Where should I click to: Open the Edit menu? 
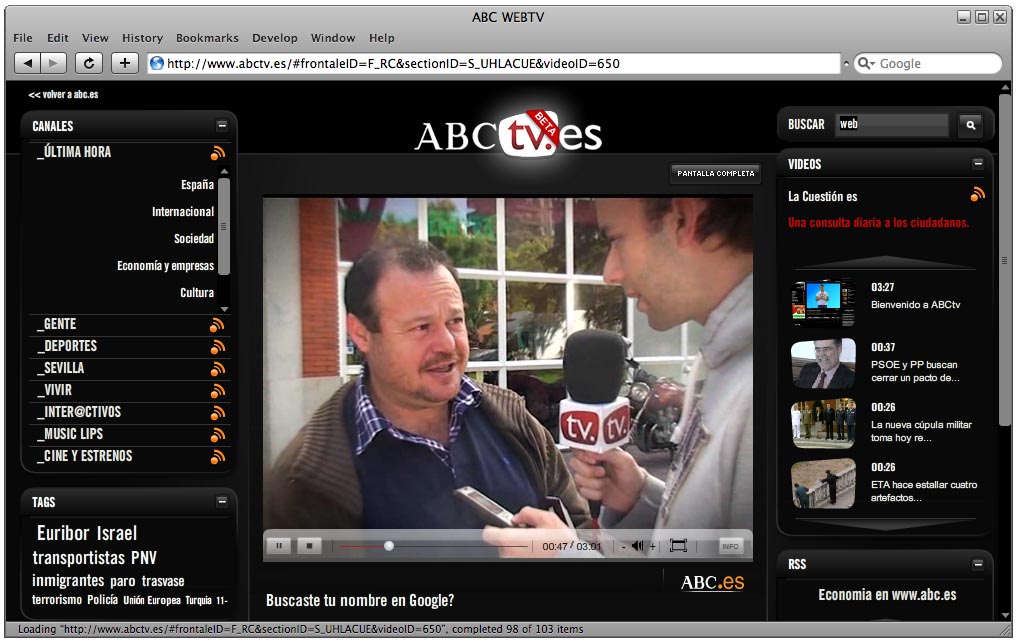(x=58, y=38)
